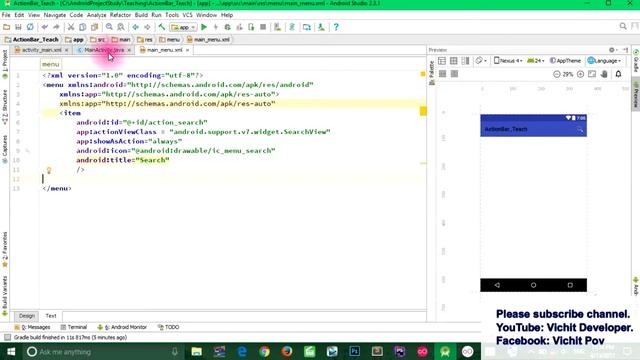Switch to the Text editor tab

pos(51,316)
